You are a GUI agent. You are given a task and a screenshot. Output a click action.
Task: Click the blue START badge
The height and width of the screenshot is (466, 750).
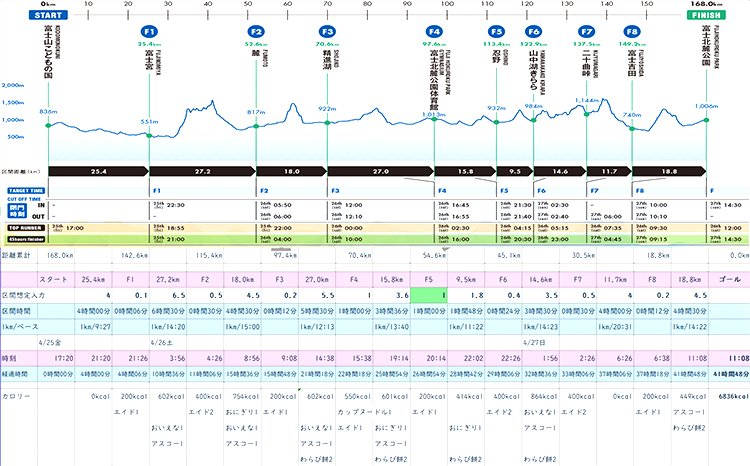(48, 15)
